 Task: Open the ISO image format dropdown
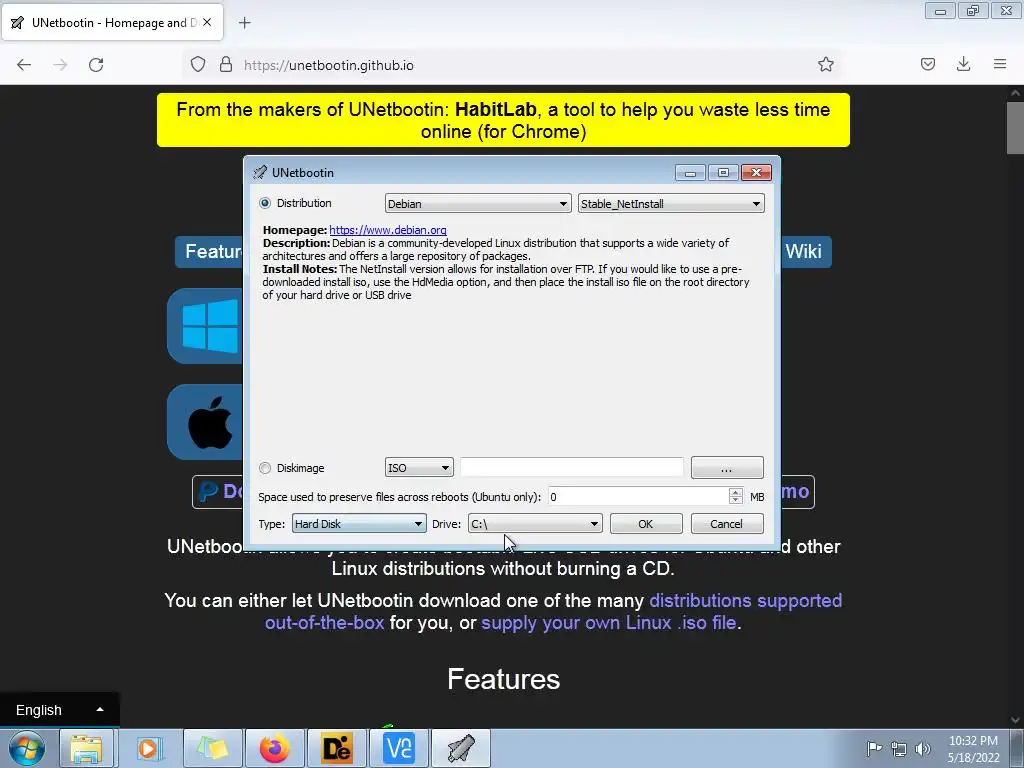point(419,468)
